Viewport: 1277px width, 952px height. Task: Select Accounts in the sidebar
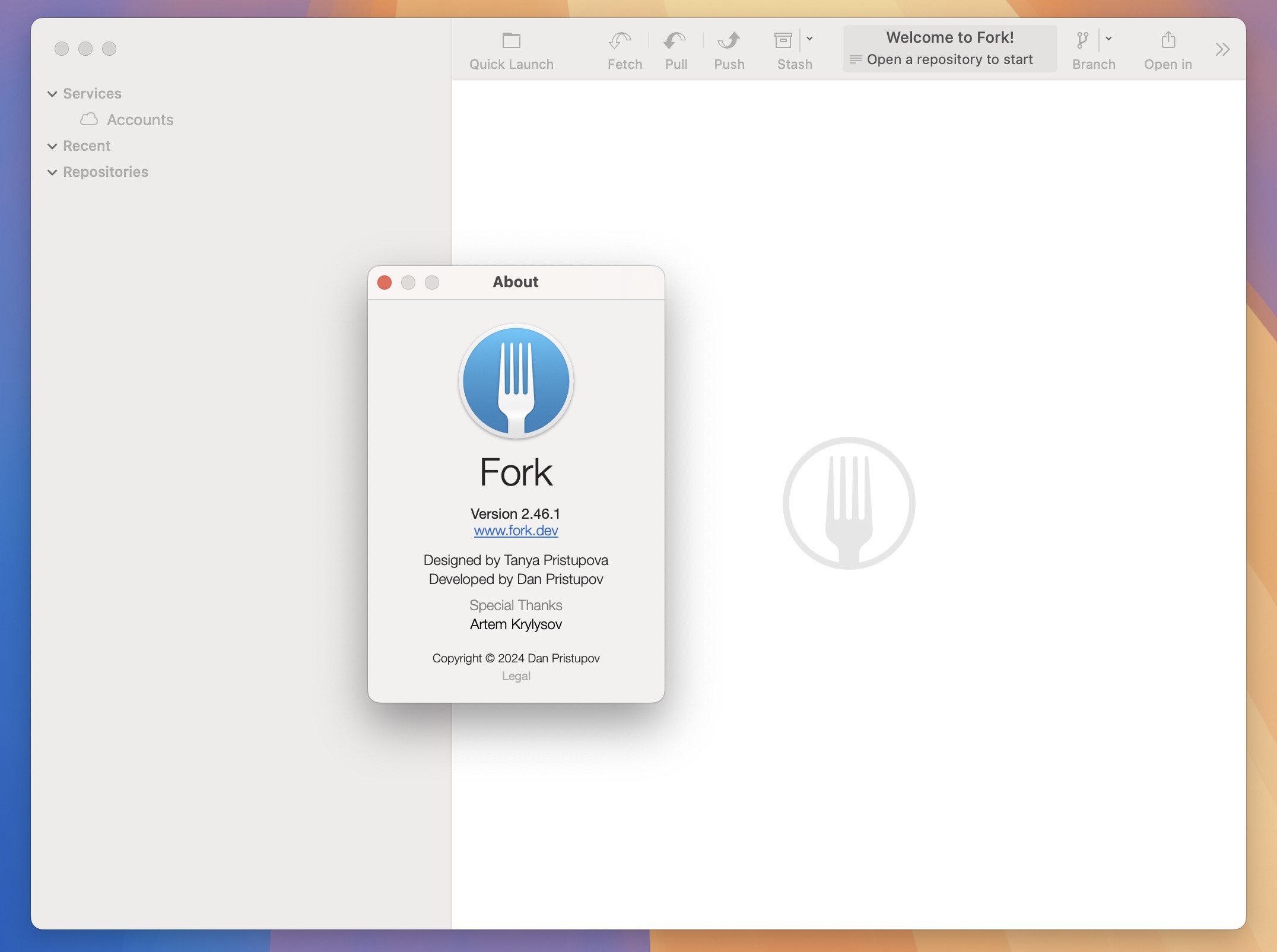[140, 120]
